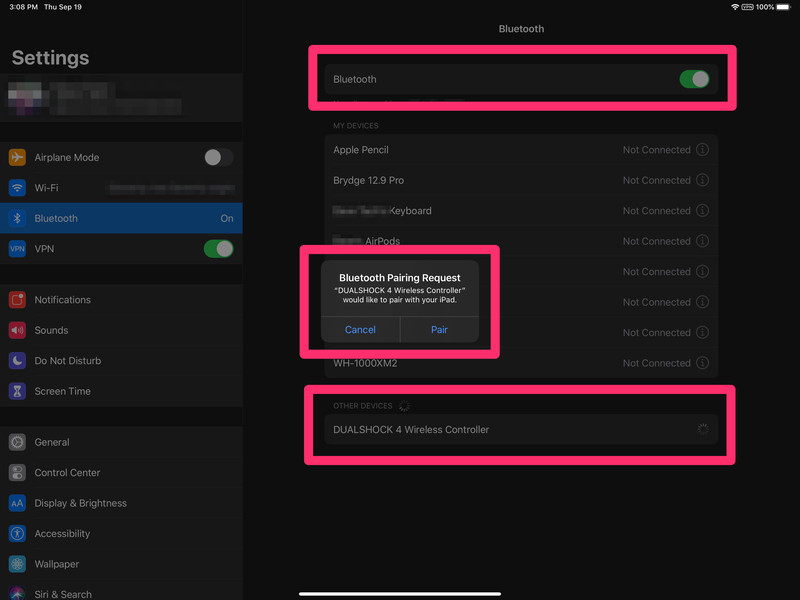
Task: Open Control Center settings
Action: coord(67,473)
